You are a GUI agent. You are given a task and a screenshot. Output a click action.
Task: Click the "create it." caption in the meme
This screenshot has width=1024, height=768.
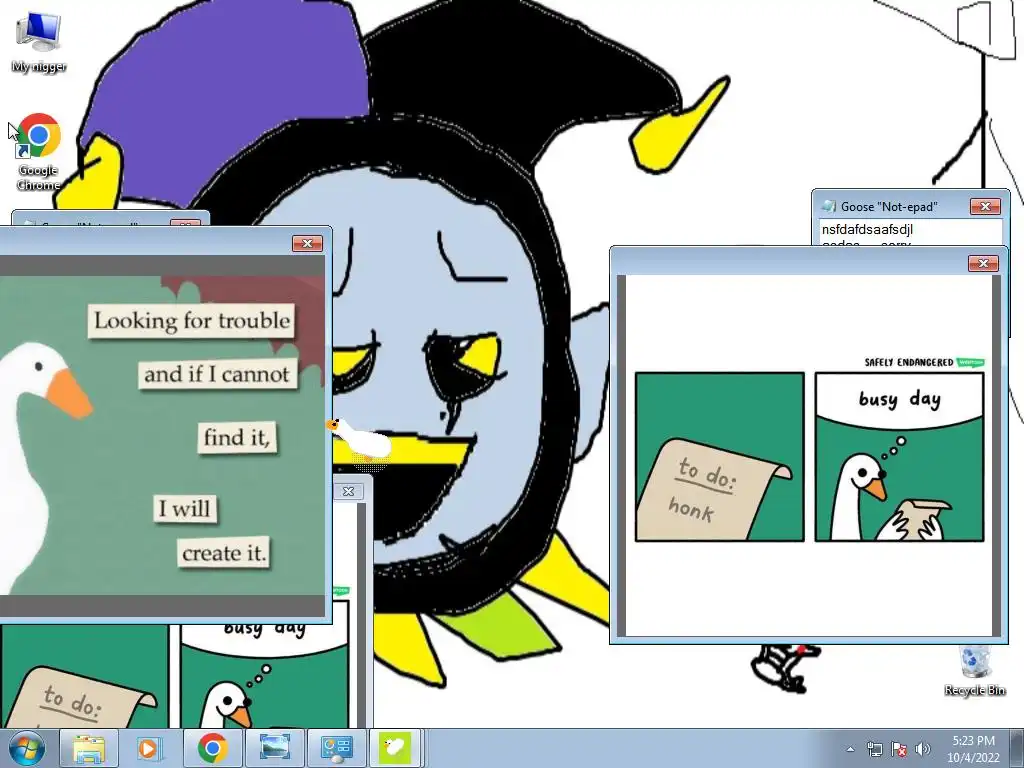click(223, 553)
